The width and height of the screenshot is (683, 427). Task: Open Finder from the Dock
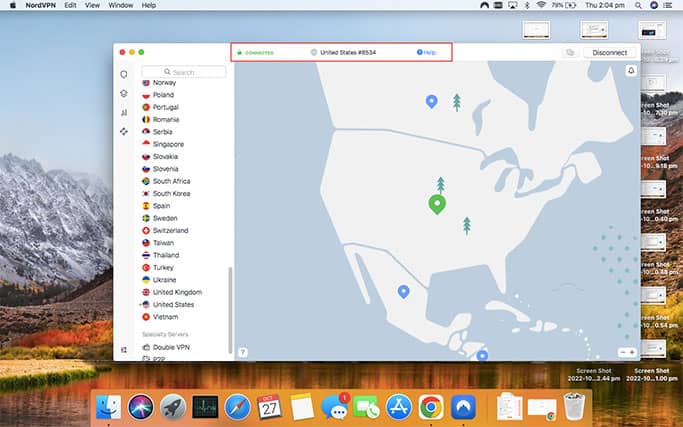point(108,407)
